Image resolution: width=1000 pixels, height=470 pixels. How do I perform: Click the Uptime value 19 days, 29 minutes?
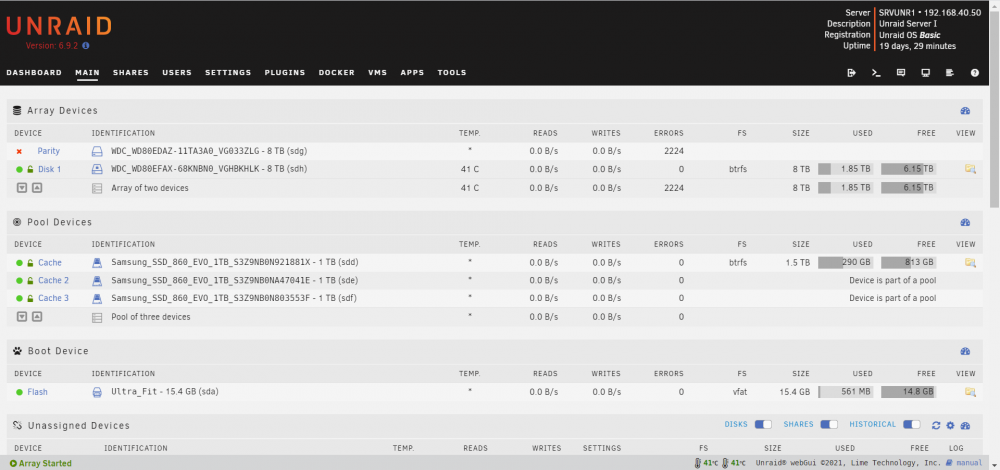tap(917, 46)
